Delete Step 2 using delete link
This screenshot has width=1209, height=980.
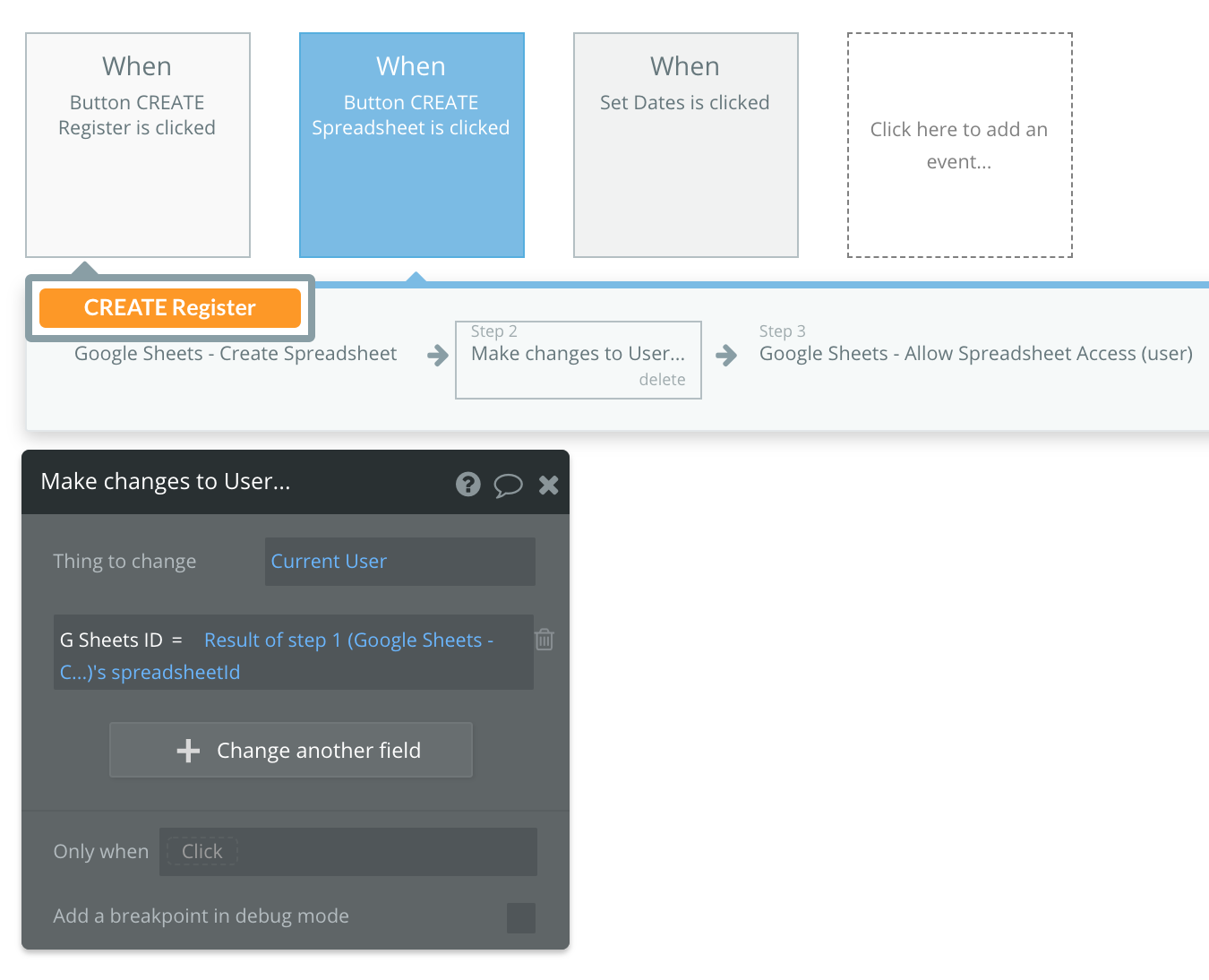coord(662,380)
